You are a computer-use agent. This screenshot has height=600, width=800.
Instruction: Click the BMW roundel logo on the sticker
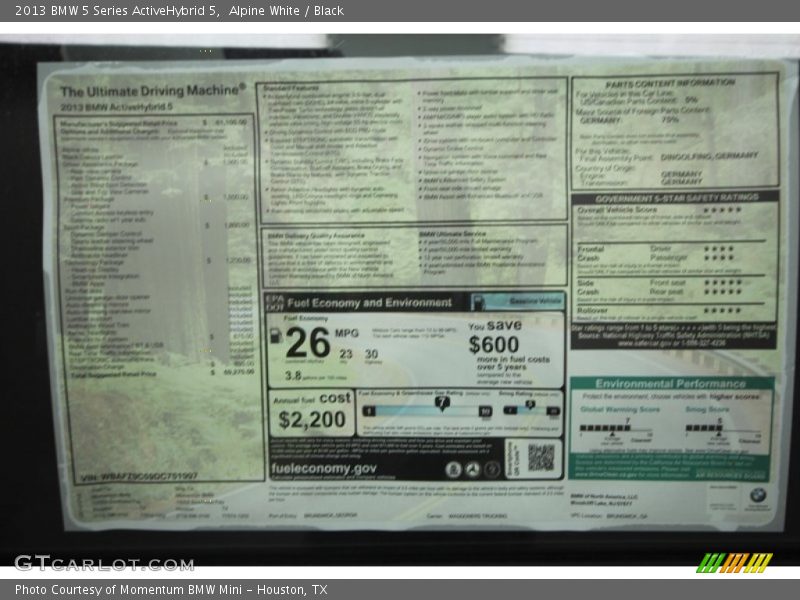pyautogui.click(x=758, y=495)
